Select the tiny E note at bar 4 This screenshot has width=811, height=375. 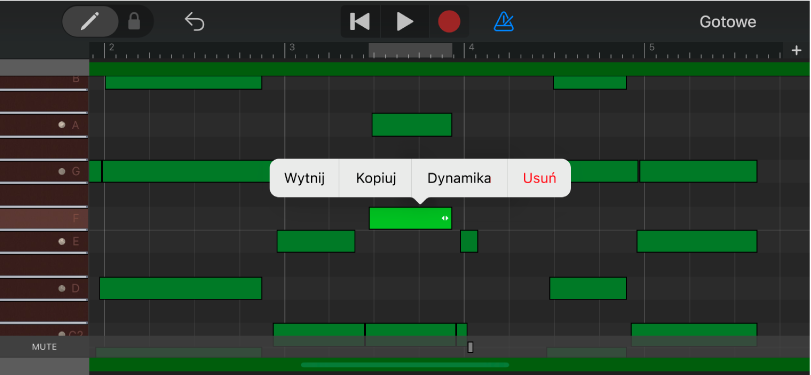(x=469, y=242)
